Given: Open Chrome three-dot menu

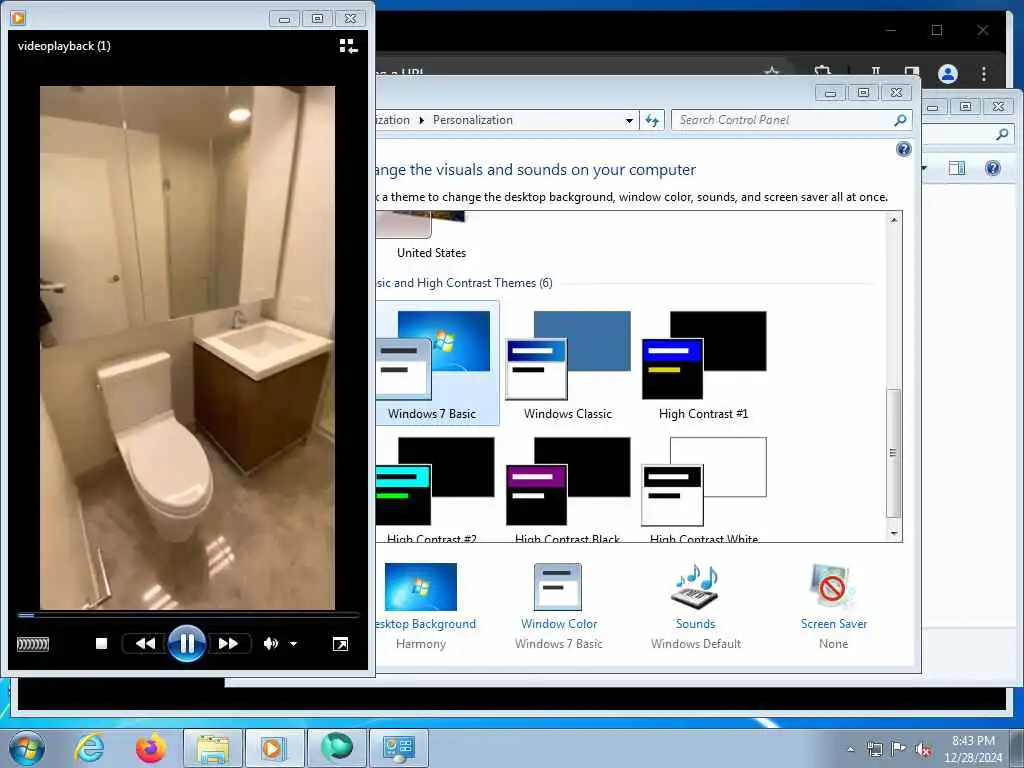Looking at the screenshot, I should [984, 74].
